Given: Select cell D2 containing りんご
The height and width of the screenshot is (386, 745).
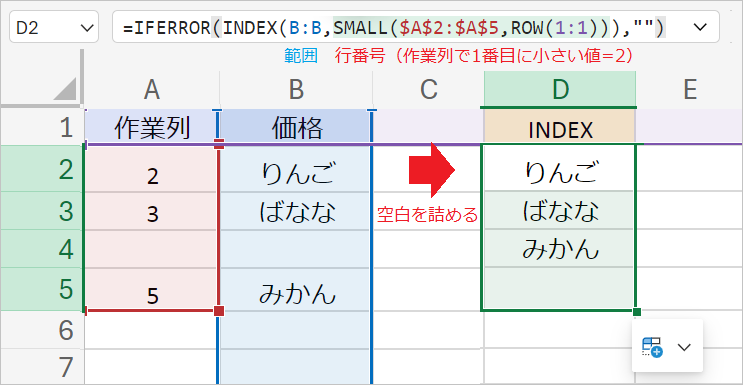Looking at the screenshot, I should 560,169.
